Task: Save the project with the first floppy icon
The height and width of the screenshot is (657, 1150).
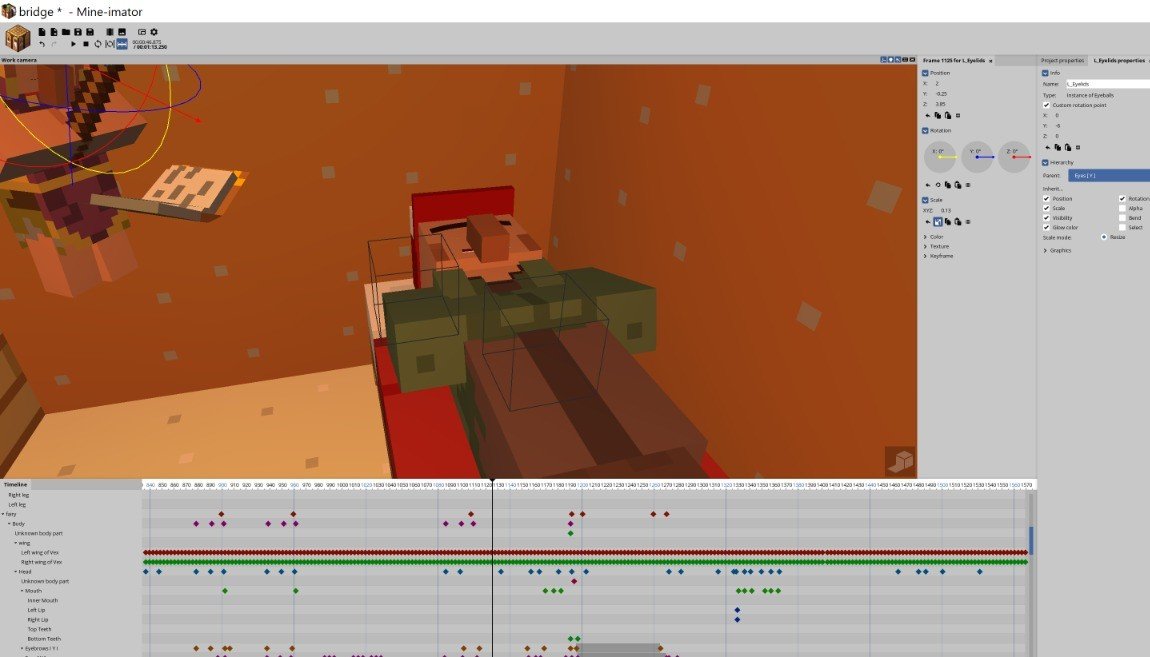Action: click(x=78, y=32)
